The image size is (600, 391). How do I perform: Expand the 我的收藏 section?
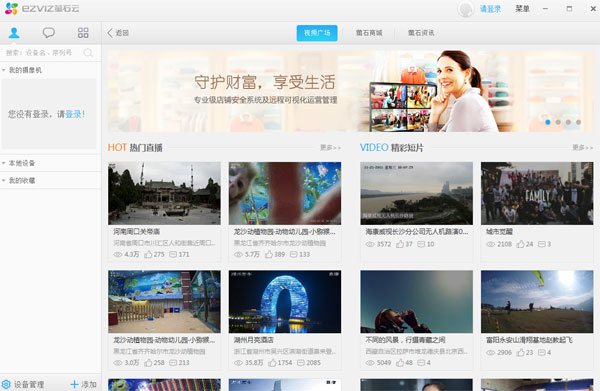click(4, 180)
